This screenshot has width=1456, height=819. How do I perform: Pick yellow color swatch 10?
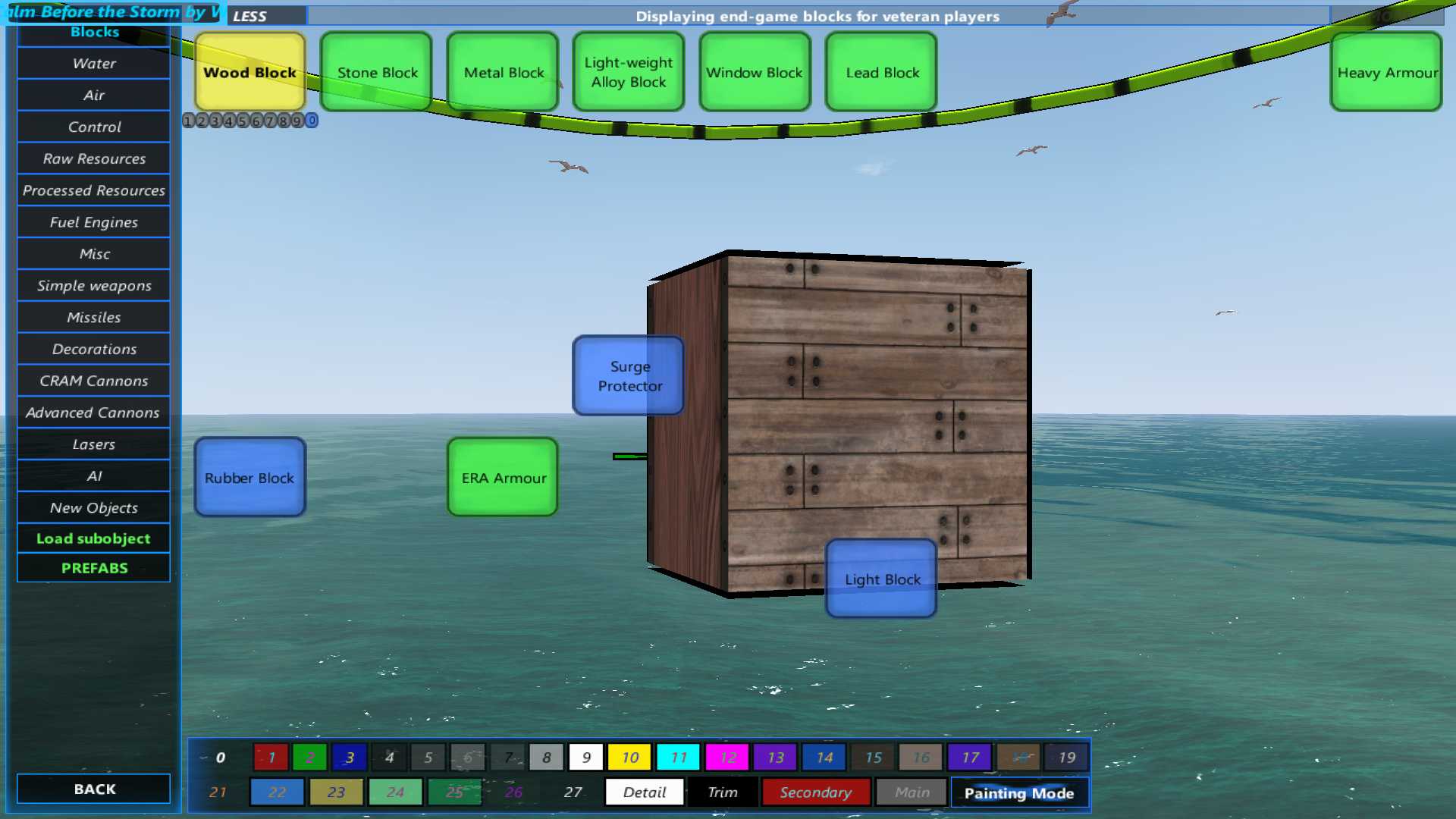(x=630, y=758)
